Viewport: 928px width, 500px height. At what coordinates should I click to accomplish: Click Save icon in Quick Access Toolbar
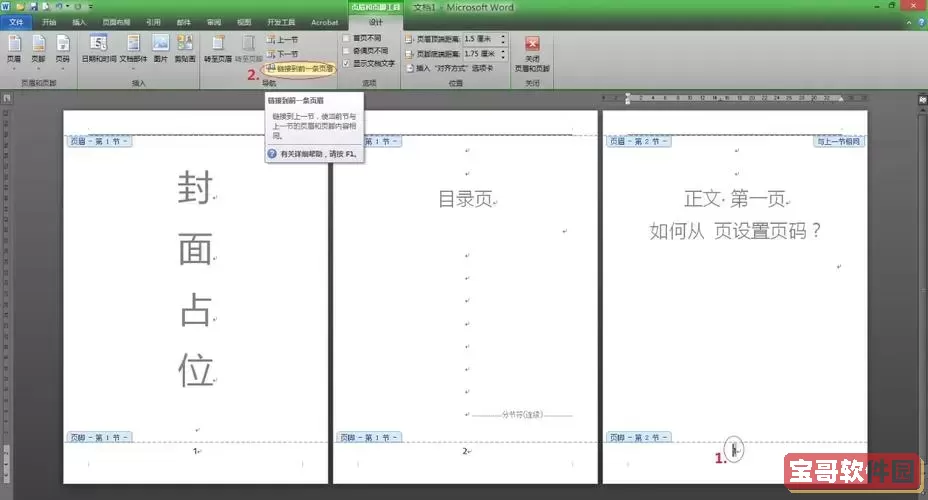point(34,7)
